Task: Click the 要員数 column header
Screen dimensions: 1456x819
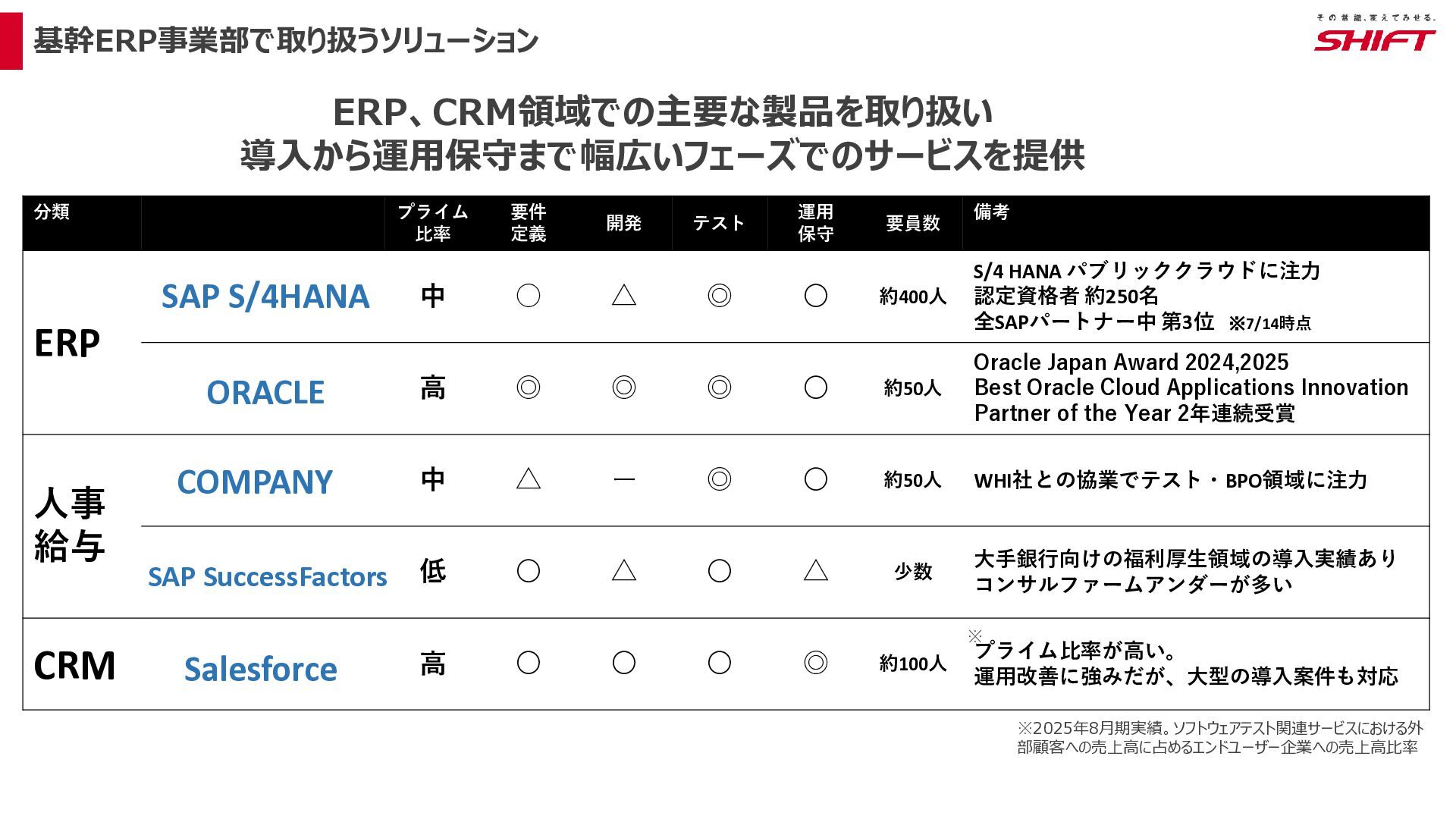Action: tap(913, 223)
